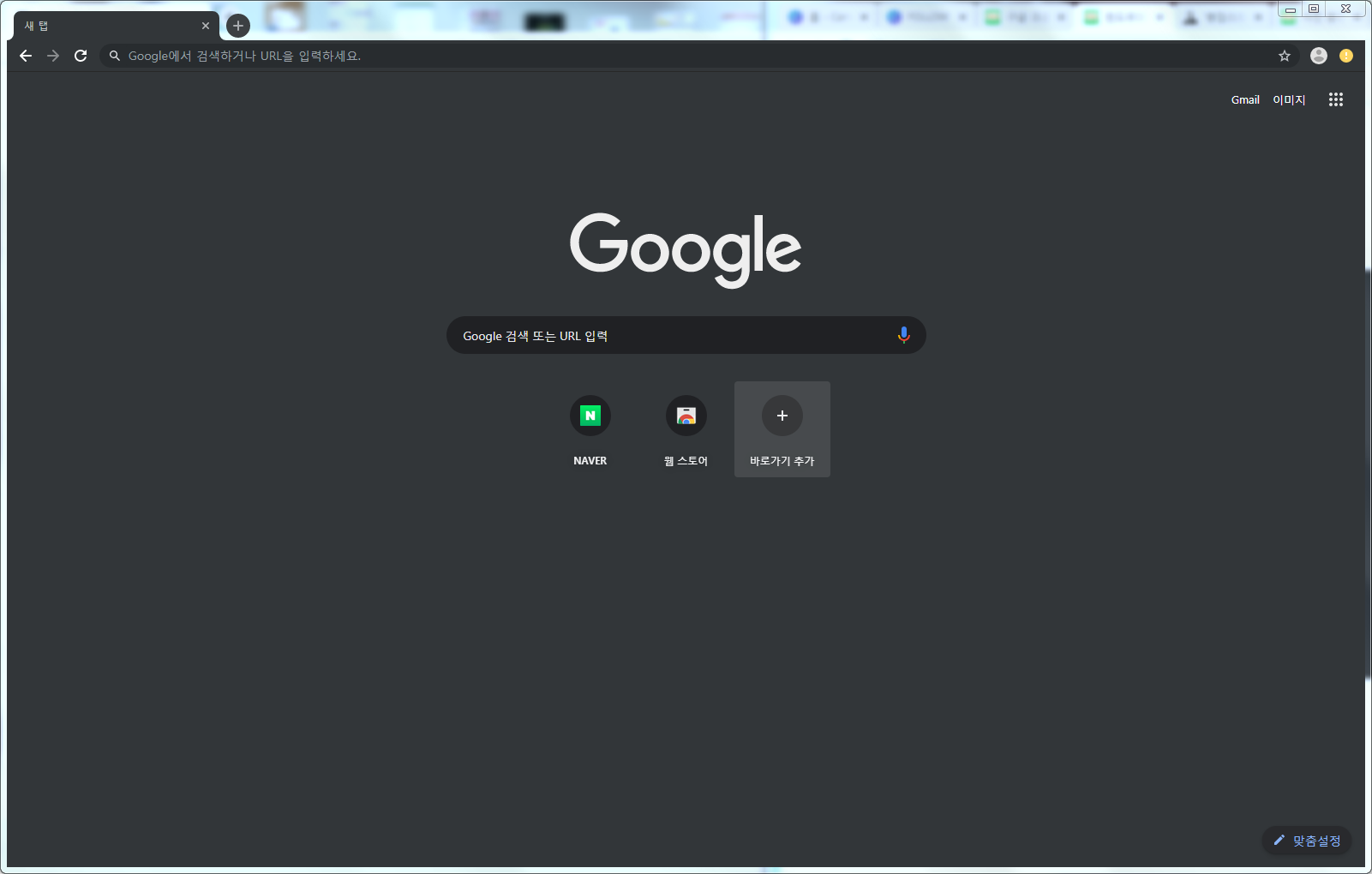Open the 맞춤설정 customize button
Screen dimensions: 1372x874
point(1307,841)
